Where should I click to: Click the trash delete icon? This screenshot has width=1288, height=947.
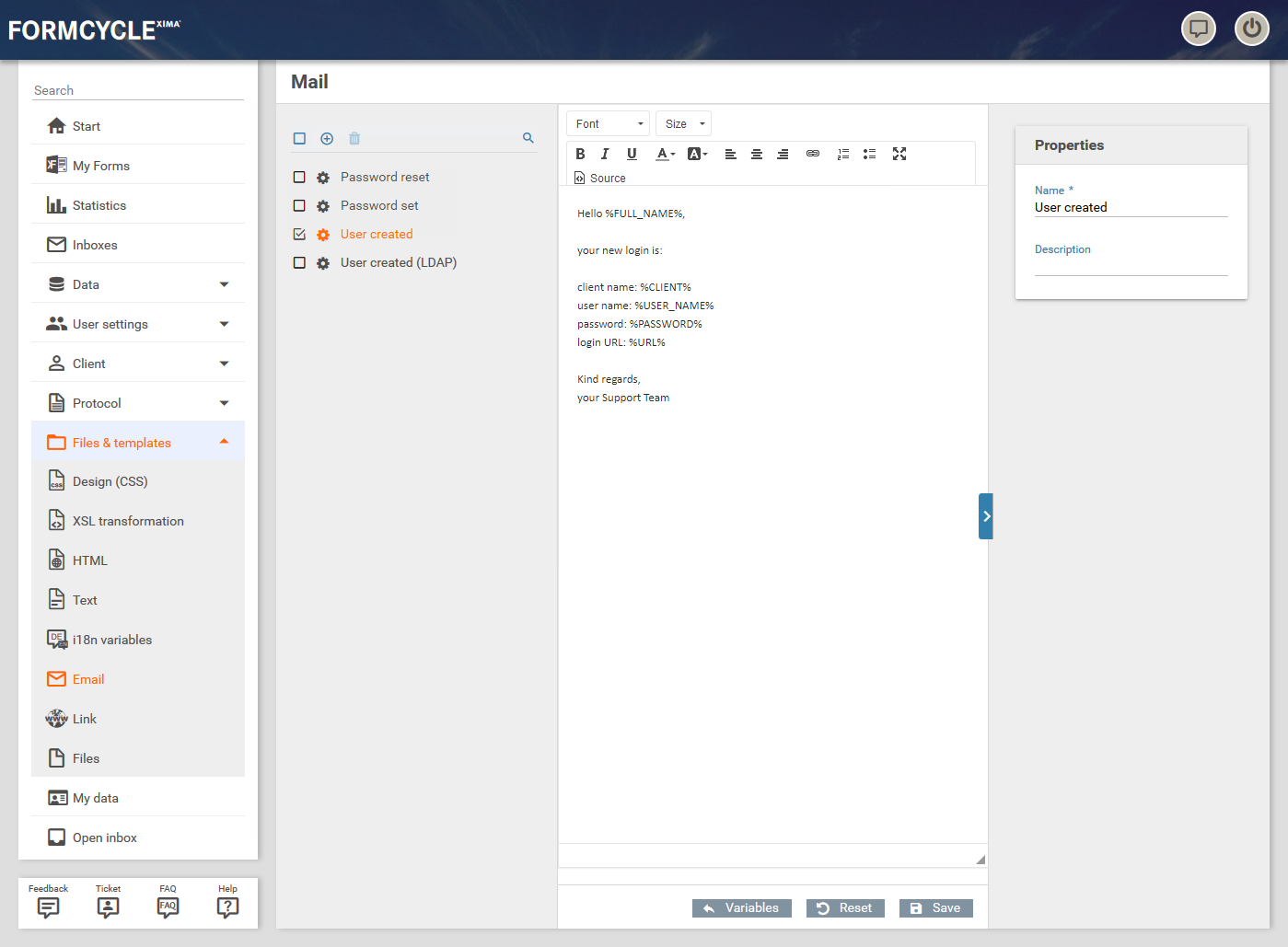pos(354,138)
